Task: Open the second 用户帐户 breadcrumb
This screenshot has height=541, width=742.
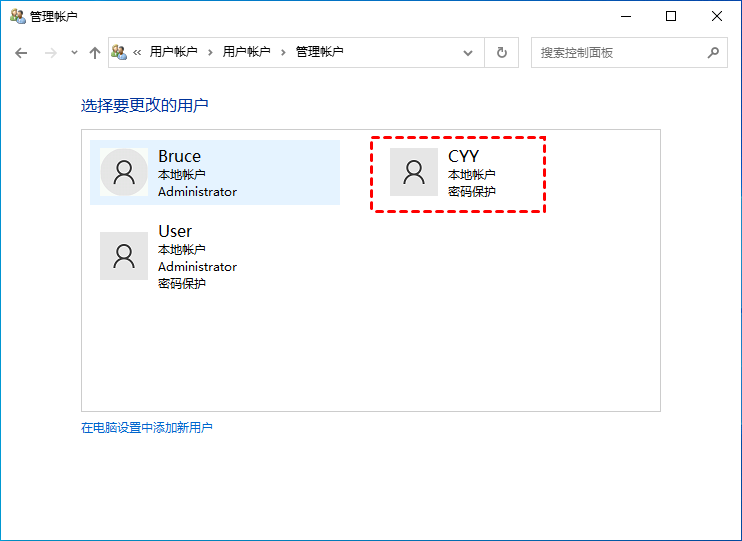Action: pyautogui.click(x=246, y=52)
